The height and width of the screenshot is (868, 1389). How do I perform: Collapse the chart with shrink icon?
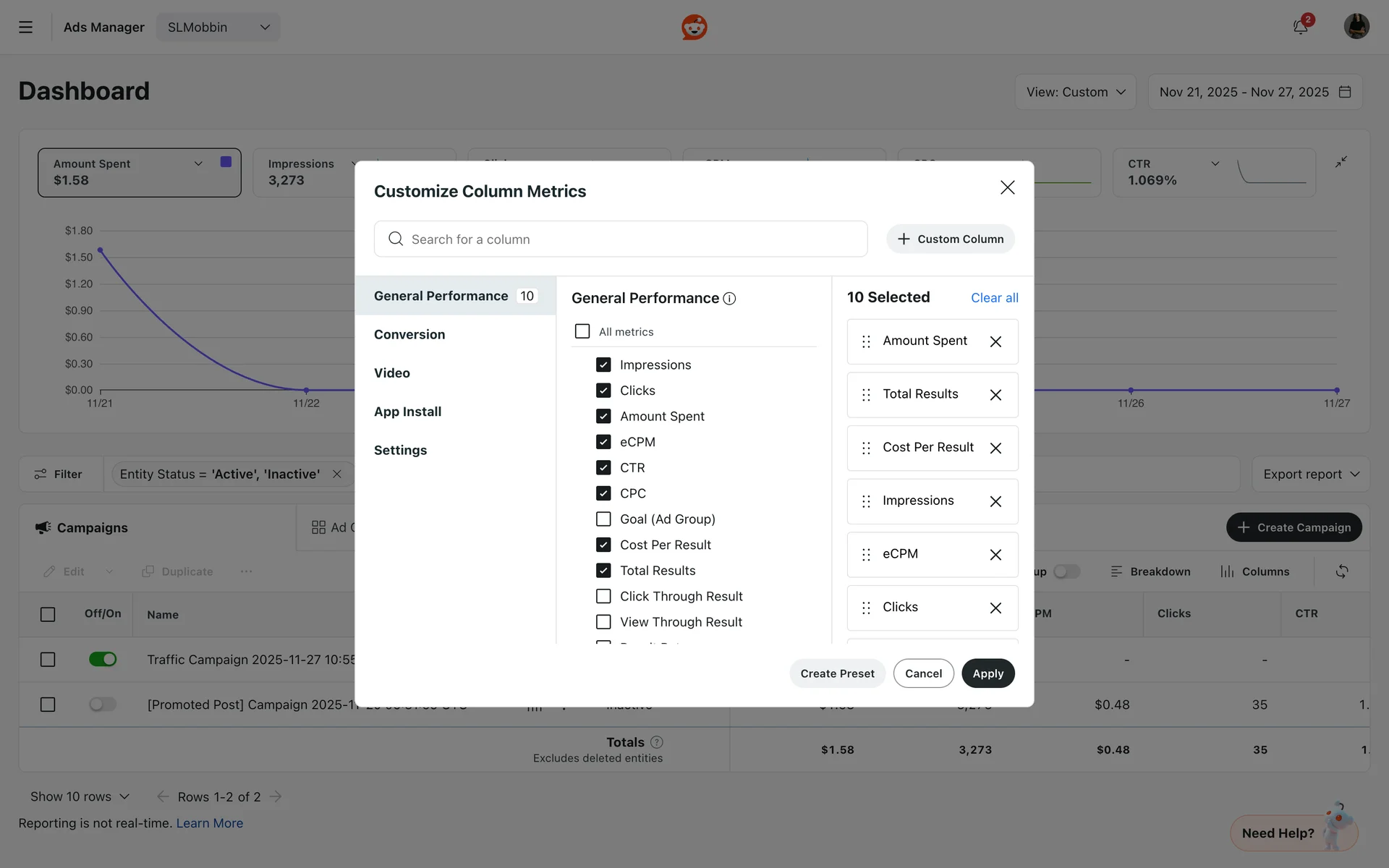pyautogui.click(x=1341, y=162)
